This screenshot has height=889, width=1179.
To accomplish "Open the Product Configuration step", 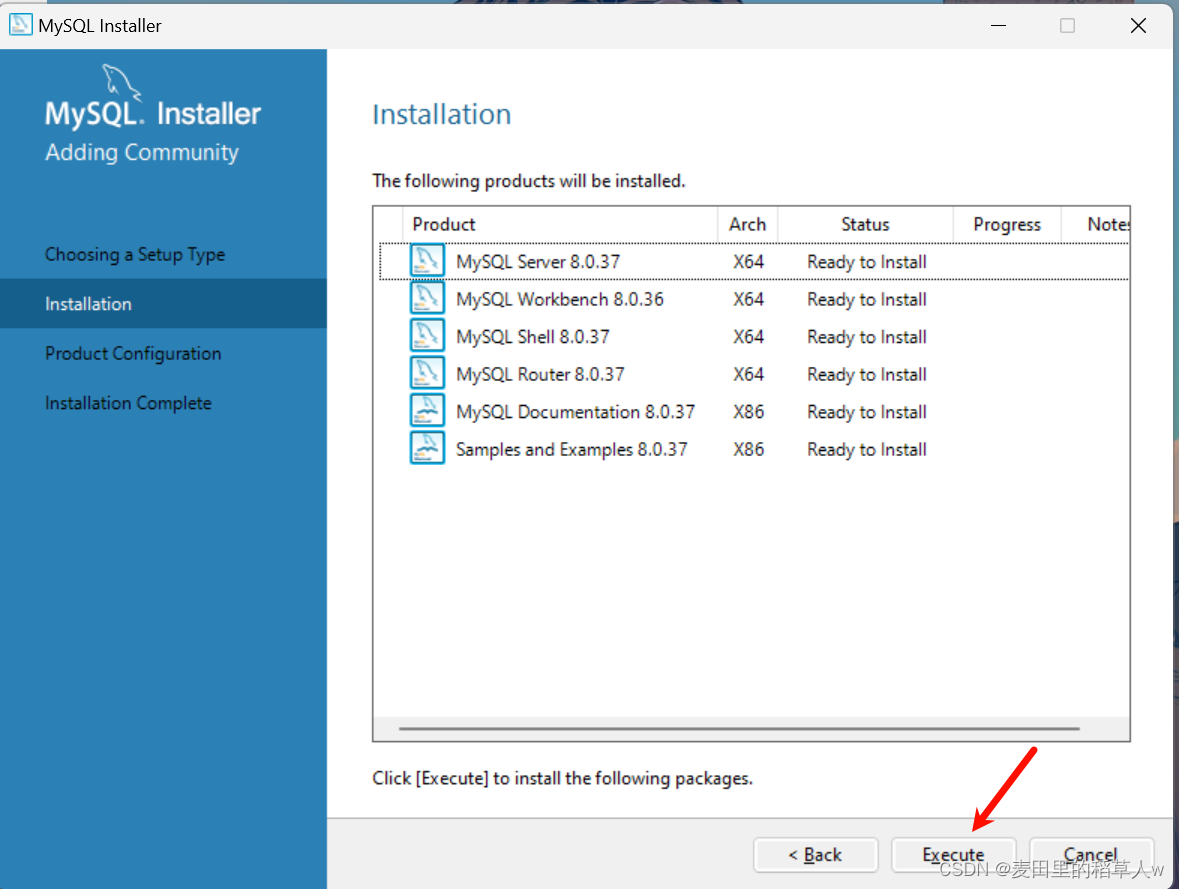I will click(133, 353).
